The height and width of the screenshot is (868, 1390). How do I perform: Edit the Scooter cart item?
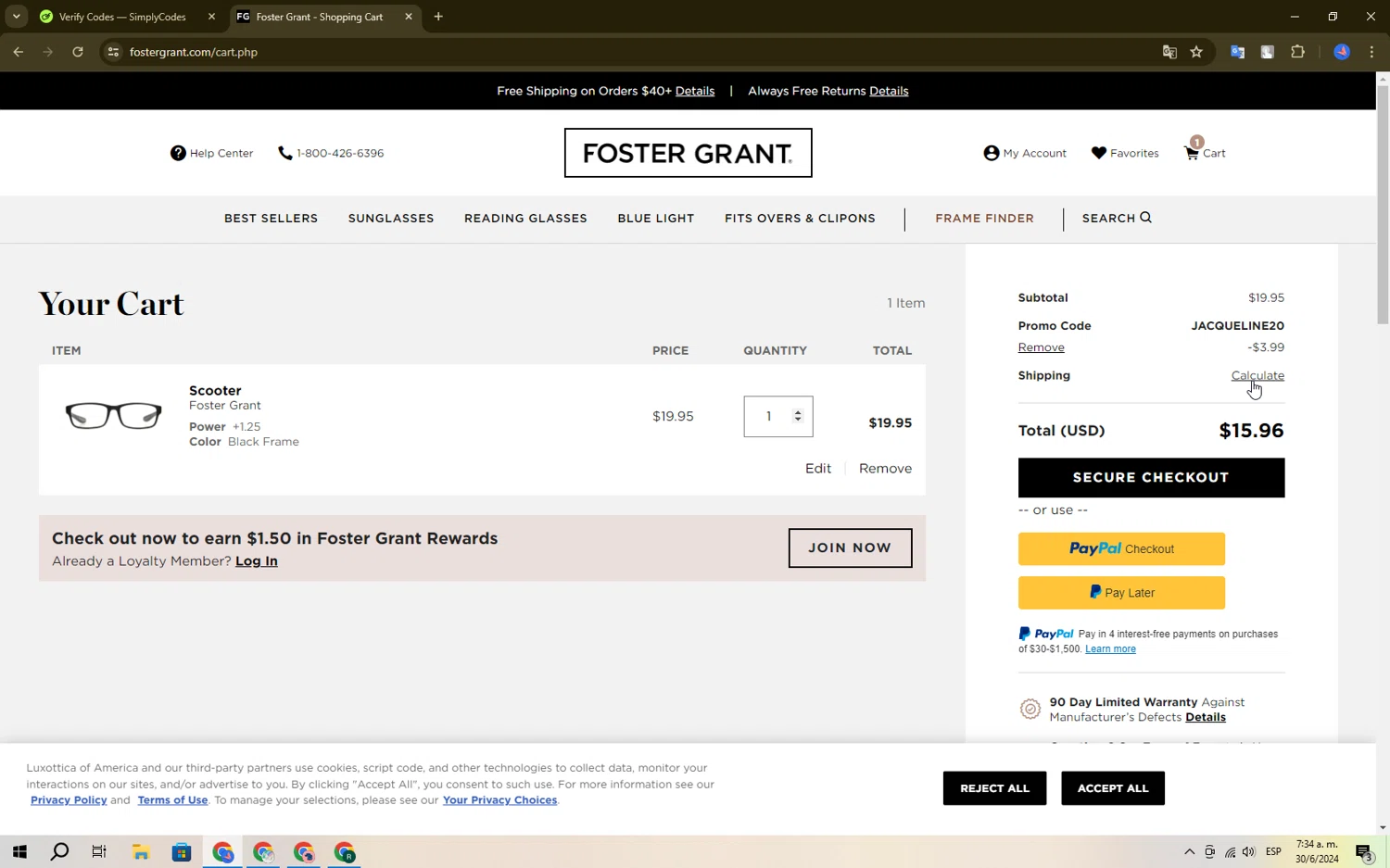tap(817, 469)
